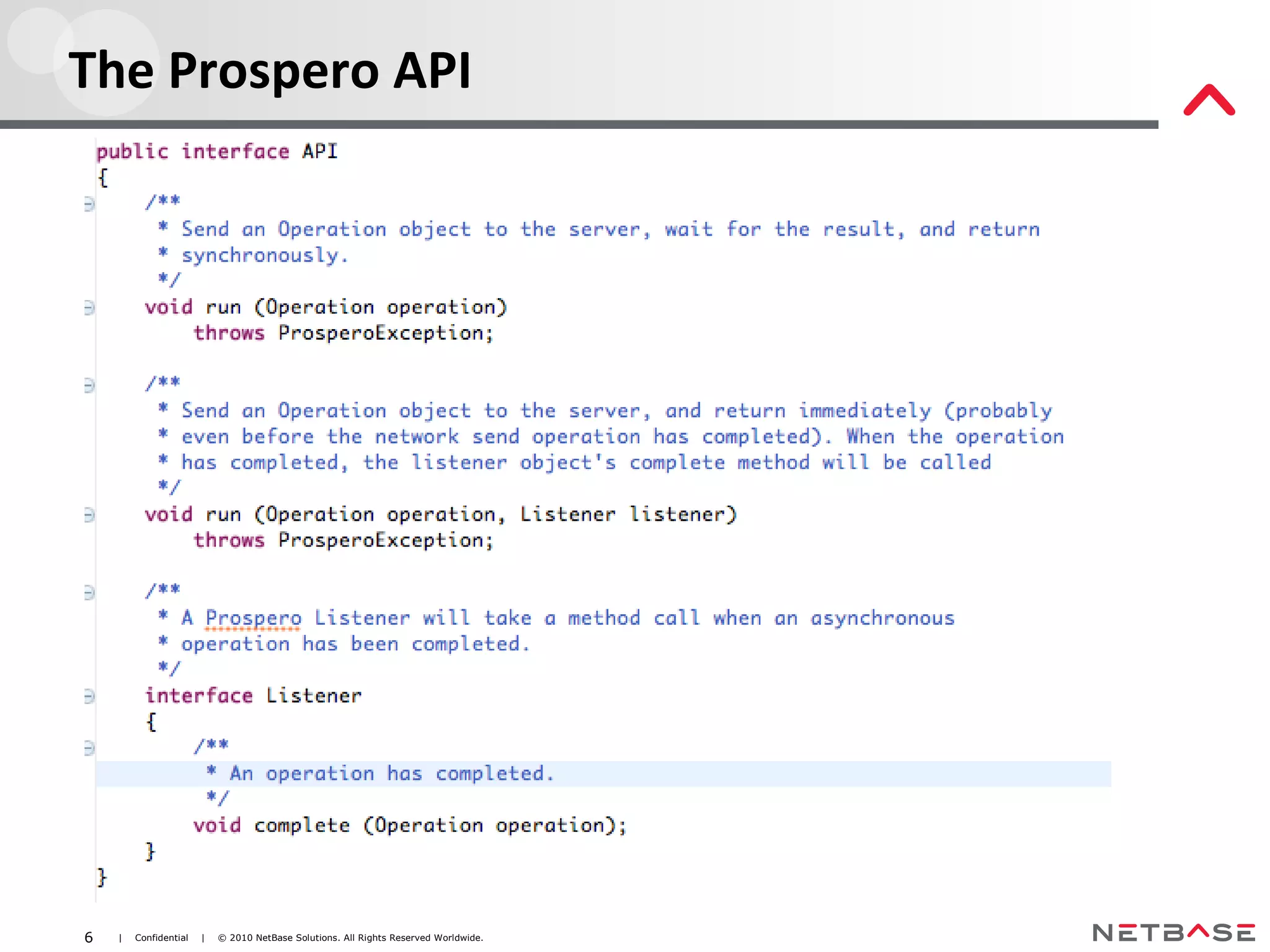Click 'void complete (Operation operation);' line
The width and height of the screenshot is (1270, 952).
410,826
